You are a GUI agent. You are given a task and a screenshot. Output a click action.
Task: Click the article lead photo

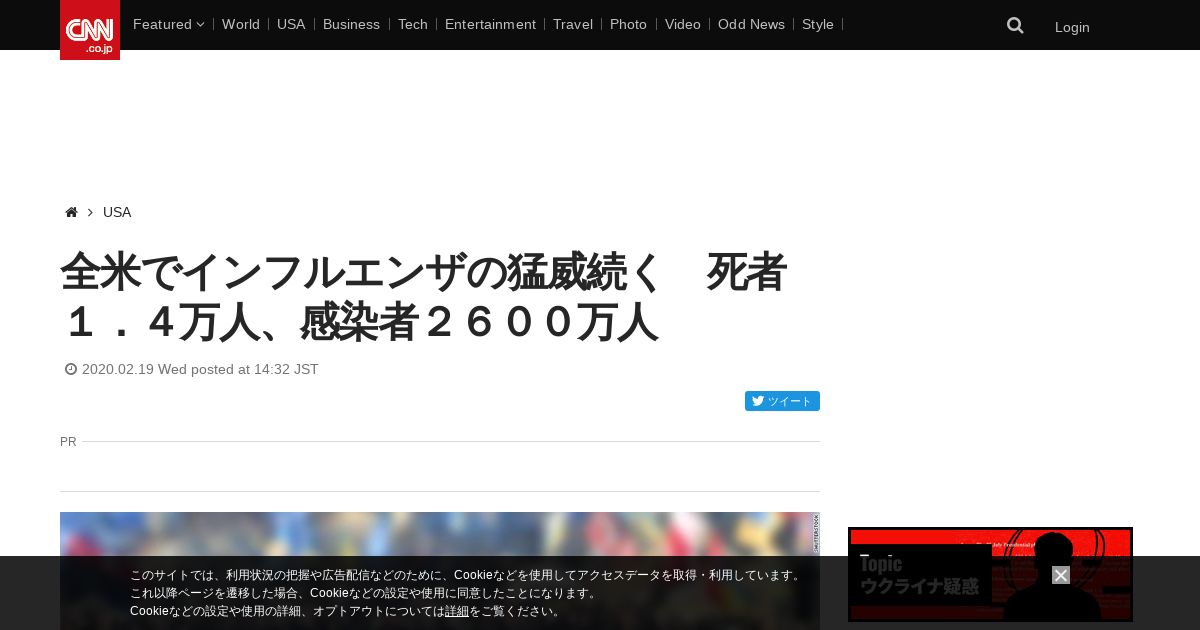440,570
